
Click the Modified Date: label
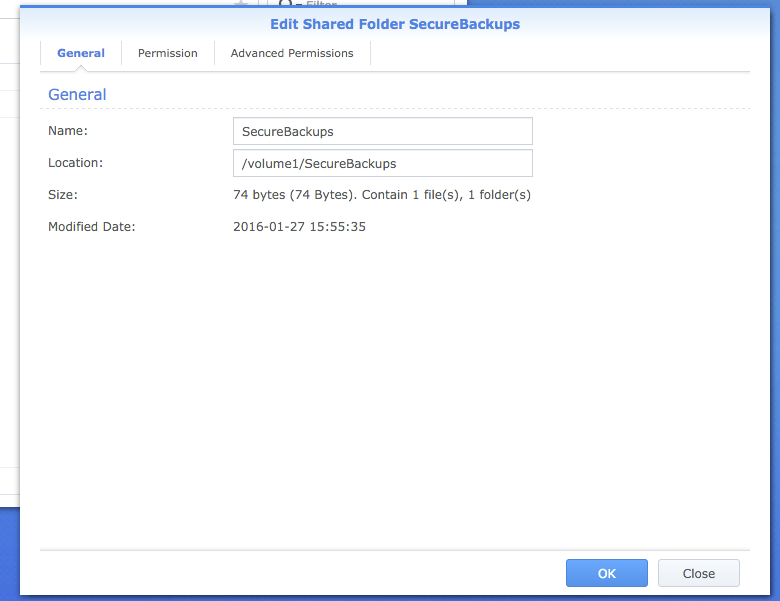pyautogui.click(x=92, y=227)
